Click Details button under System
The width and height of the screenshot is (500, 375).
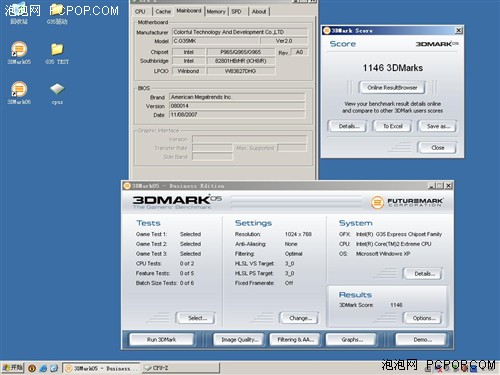point(424,274)
